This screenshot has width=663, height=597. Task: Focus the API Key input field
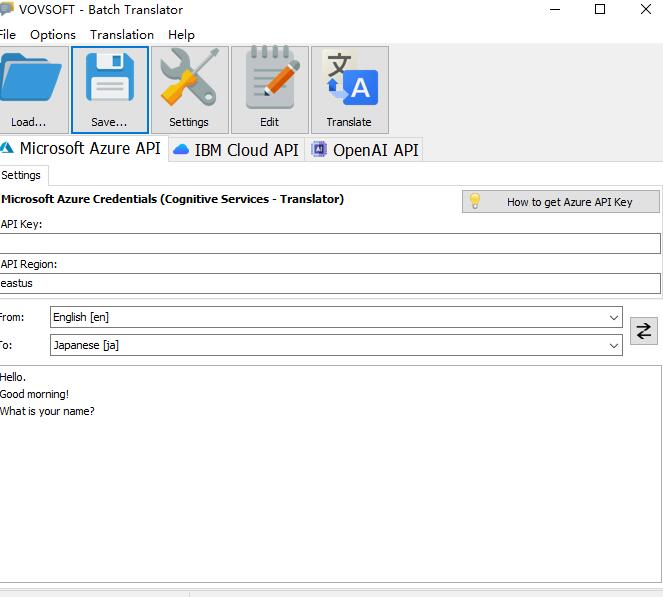pyautogui.click(x=330, y=244)
